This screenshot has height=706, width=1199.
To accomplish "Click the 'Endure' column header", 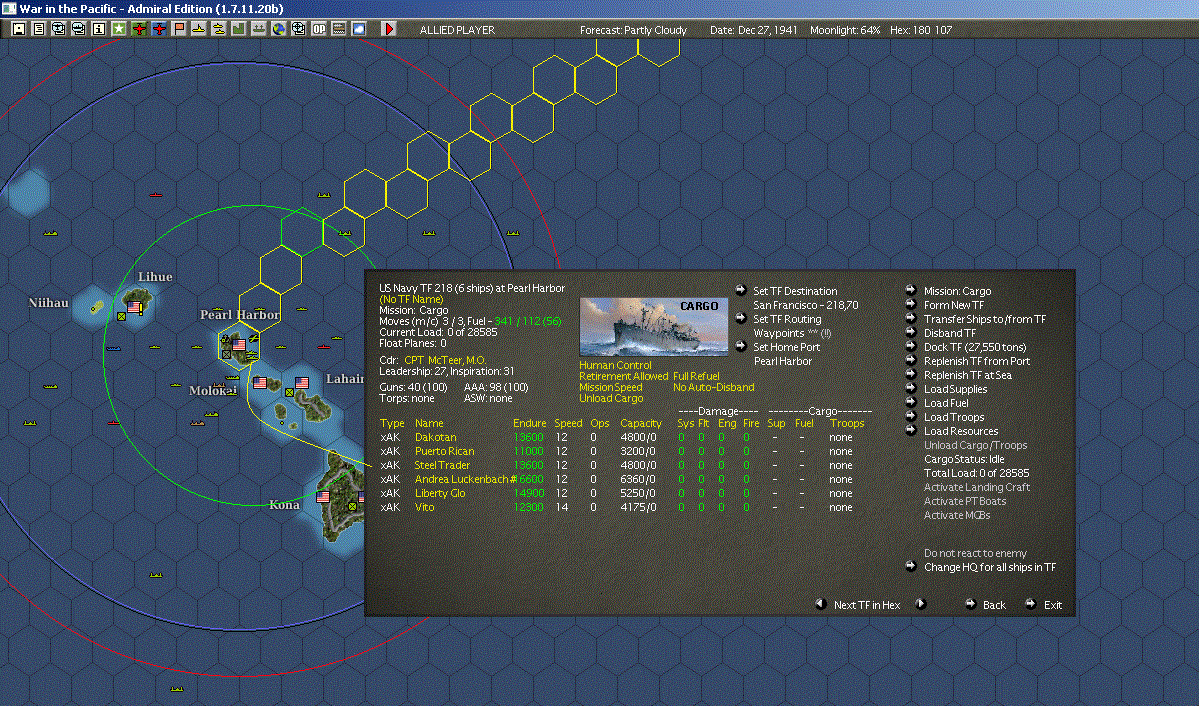I will pyautogui.click(x=529, y=423).
